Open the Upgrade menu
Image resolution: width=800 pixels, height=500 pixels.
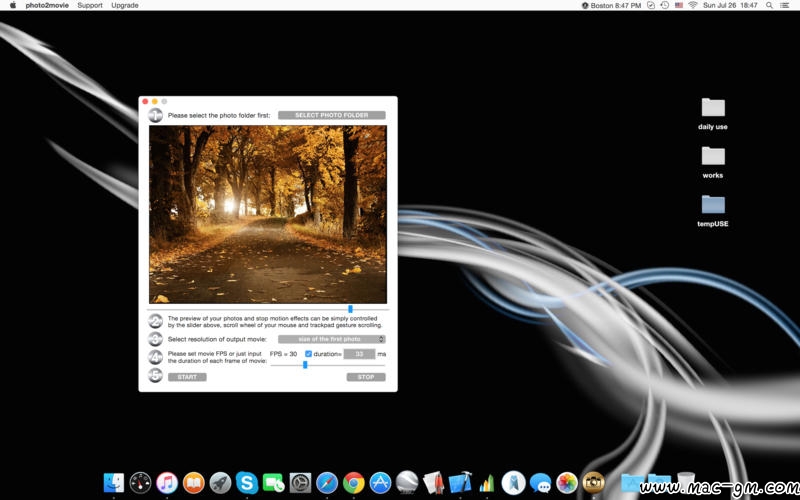(125, 5)
